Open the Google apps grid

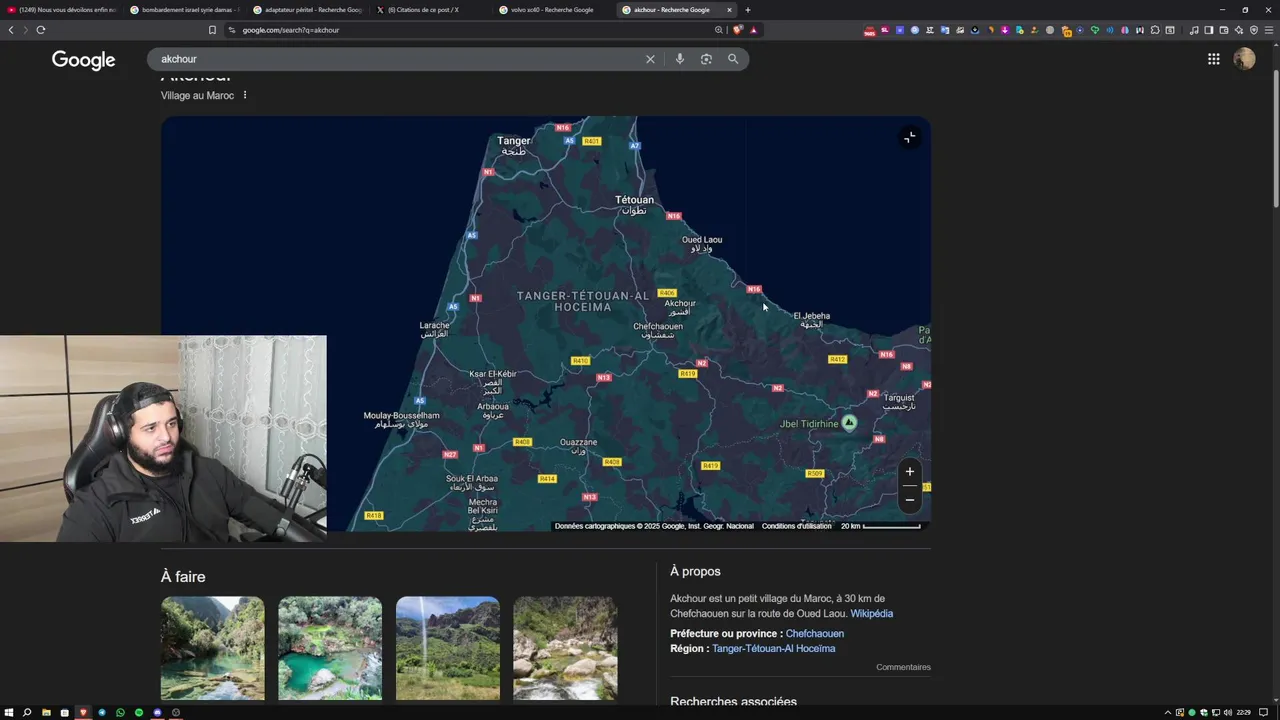pyautogui.click(x=1213, y=59)
